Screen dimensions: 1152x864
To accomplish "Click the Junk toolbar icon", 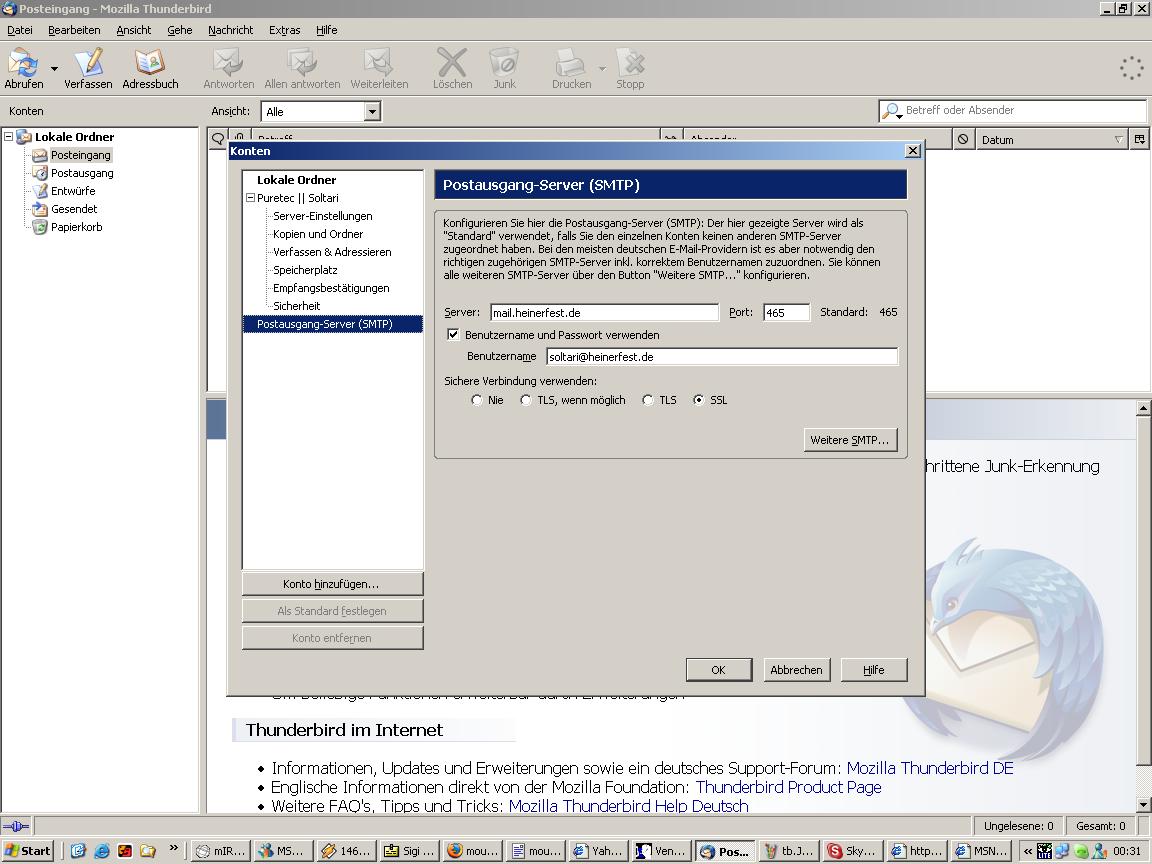I will point(505,68).
